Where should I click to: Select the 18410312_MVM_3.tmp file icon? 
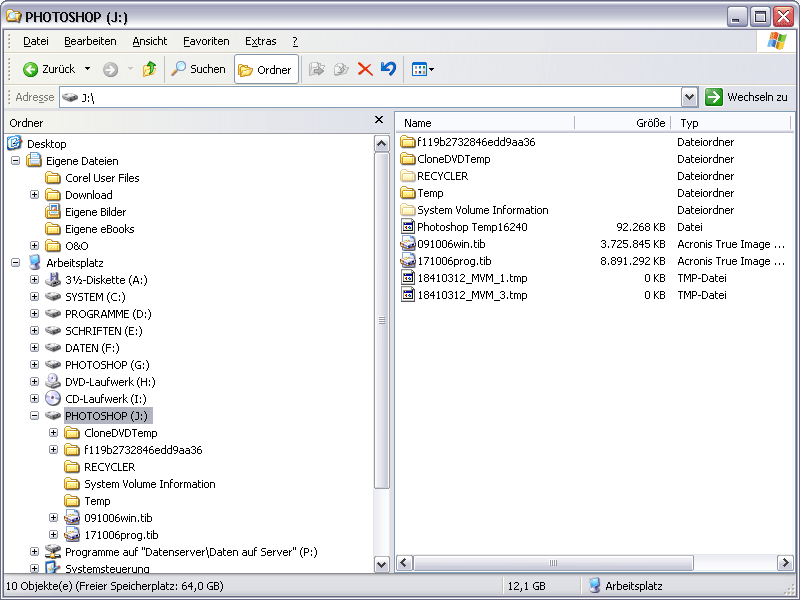408,295
